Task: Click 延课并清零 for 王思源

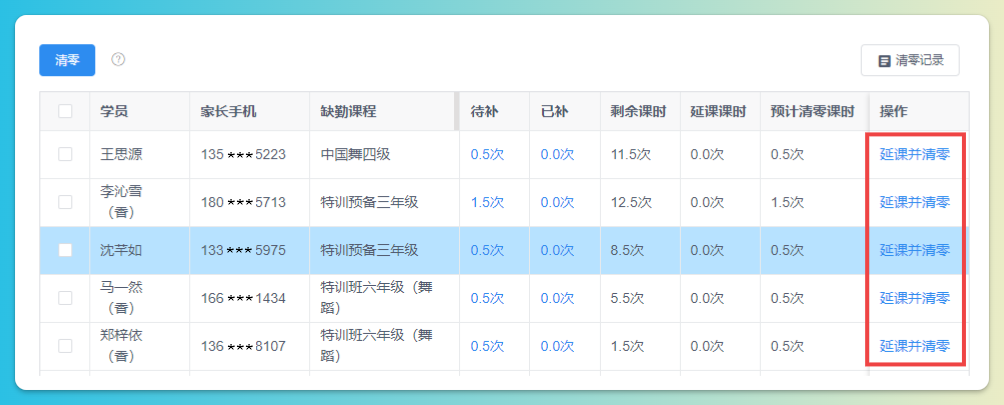Action: pos(914,154)
